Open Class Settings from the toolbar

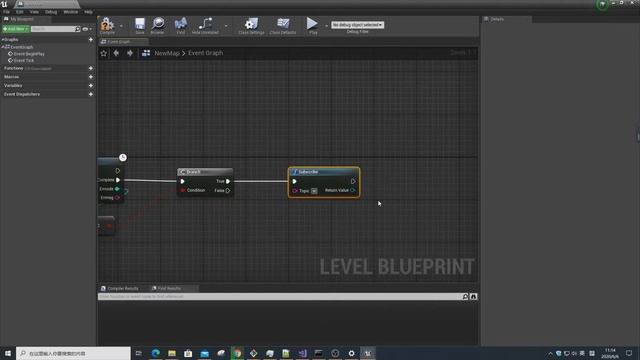[x=251, y=24]
